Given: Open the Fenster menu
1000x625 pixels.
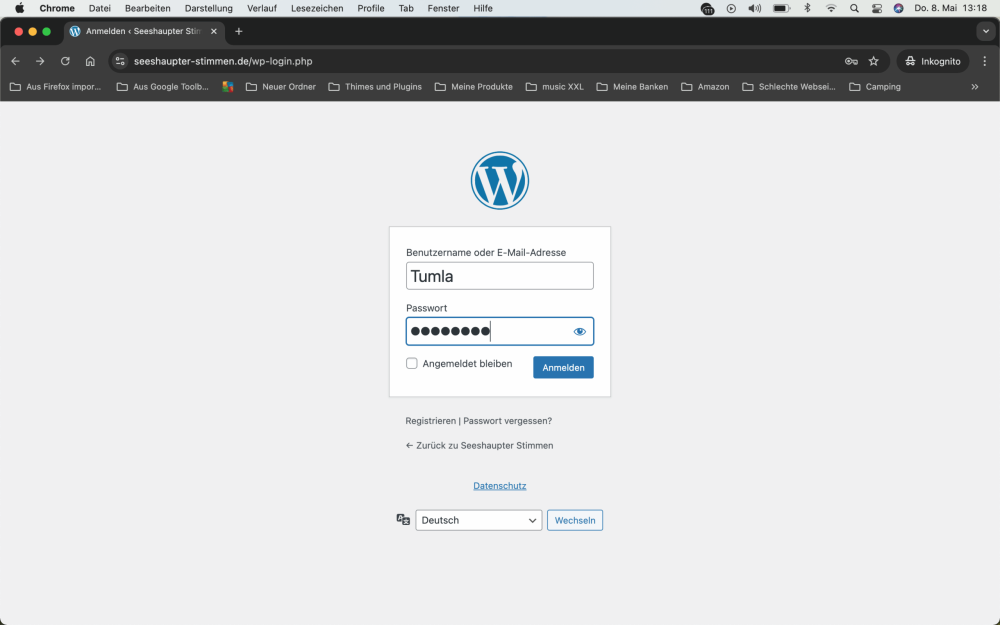Looking at the screenshot, I should [x=443, y=8].
